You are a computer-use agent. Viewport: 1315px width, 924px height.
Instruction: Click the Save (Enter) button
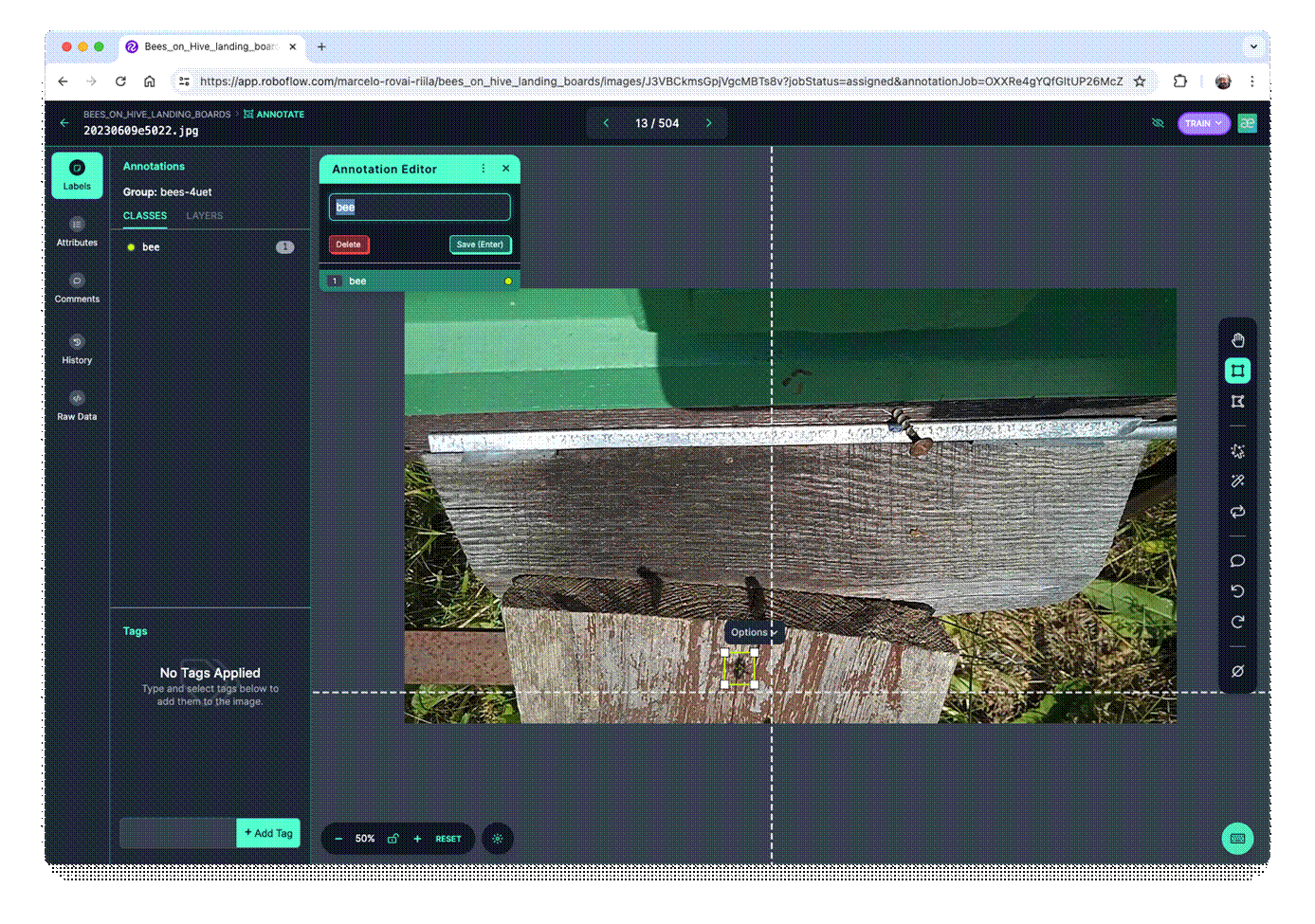pyautogui.click(x=481, y=245)
